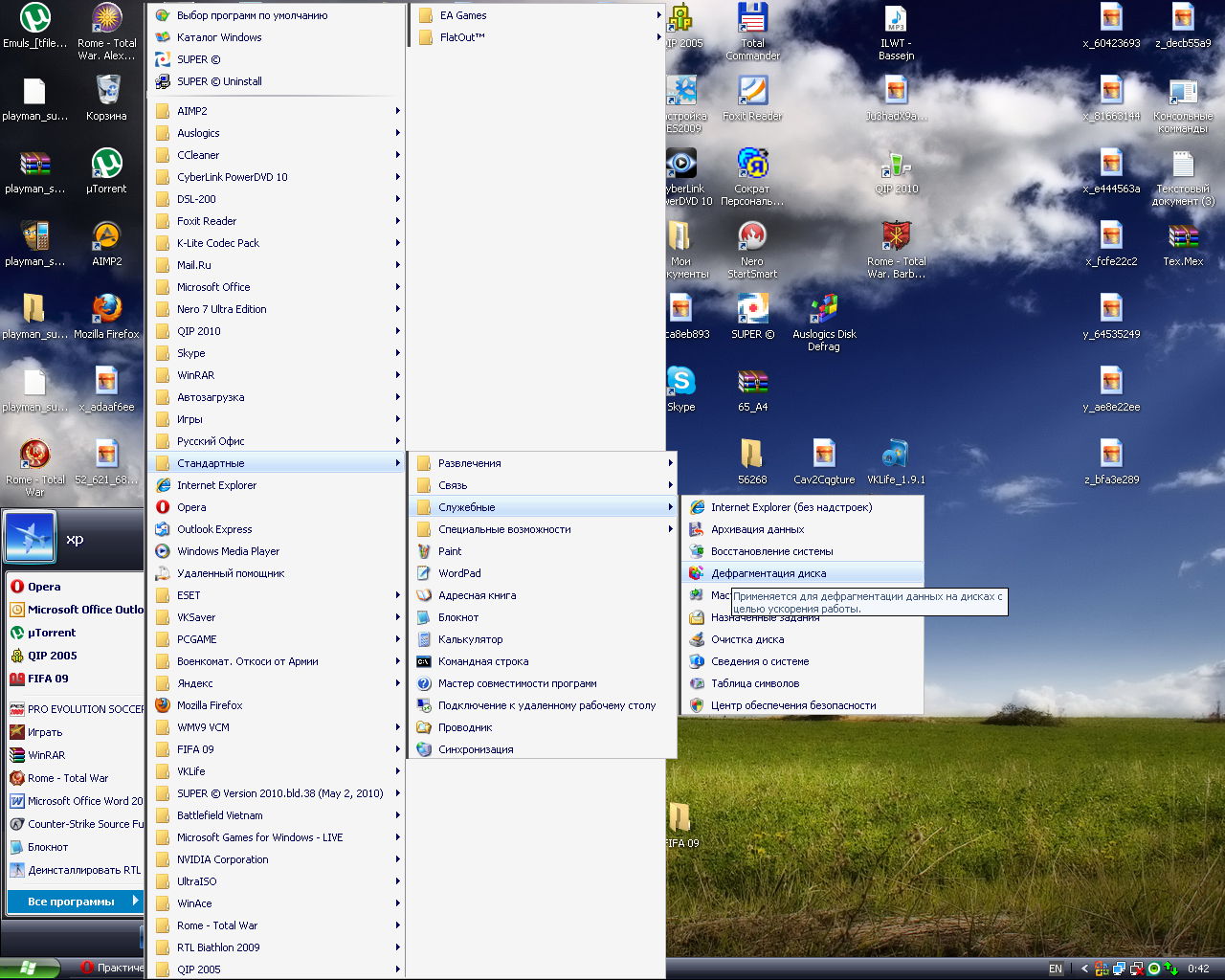Image resolution: width=1225 pixels, height=980 pixels.
Task: Select Архивация данных menu item
Action: tap(803, 529)
